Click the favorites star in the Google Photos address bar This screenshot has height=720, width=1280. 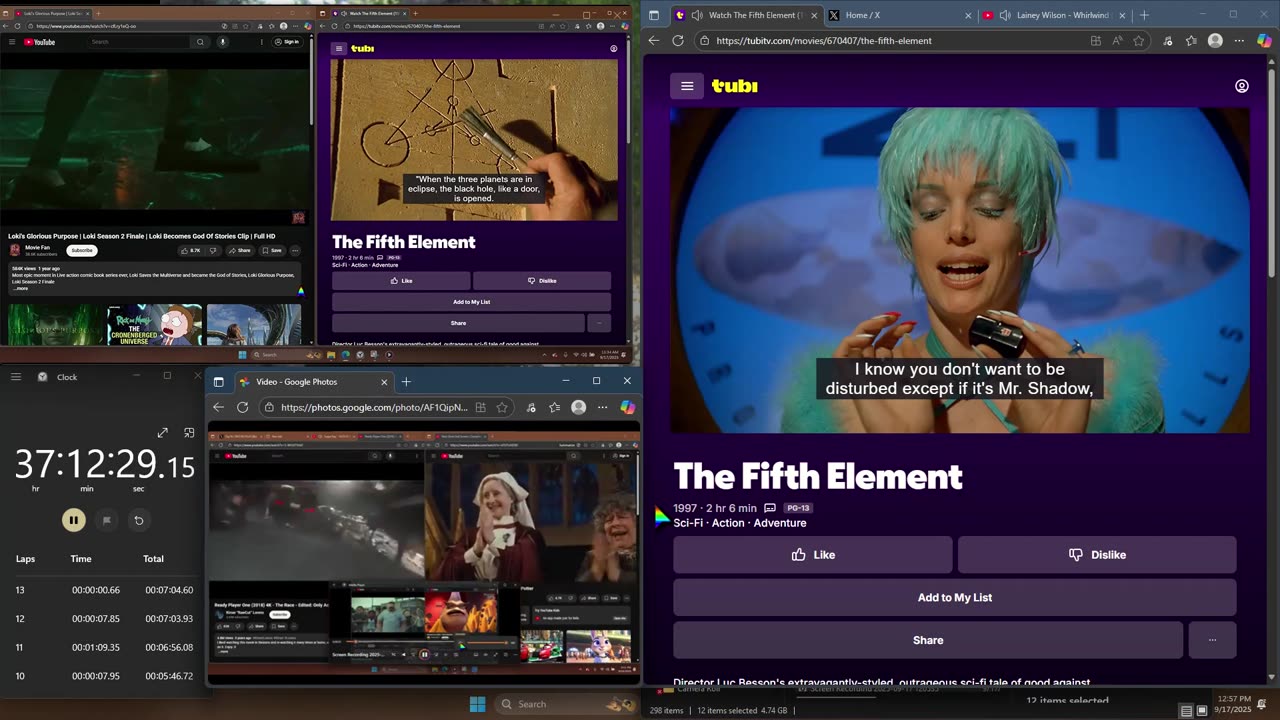coord(502,407)
